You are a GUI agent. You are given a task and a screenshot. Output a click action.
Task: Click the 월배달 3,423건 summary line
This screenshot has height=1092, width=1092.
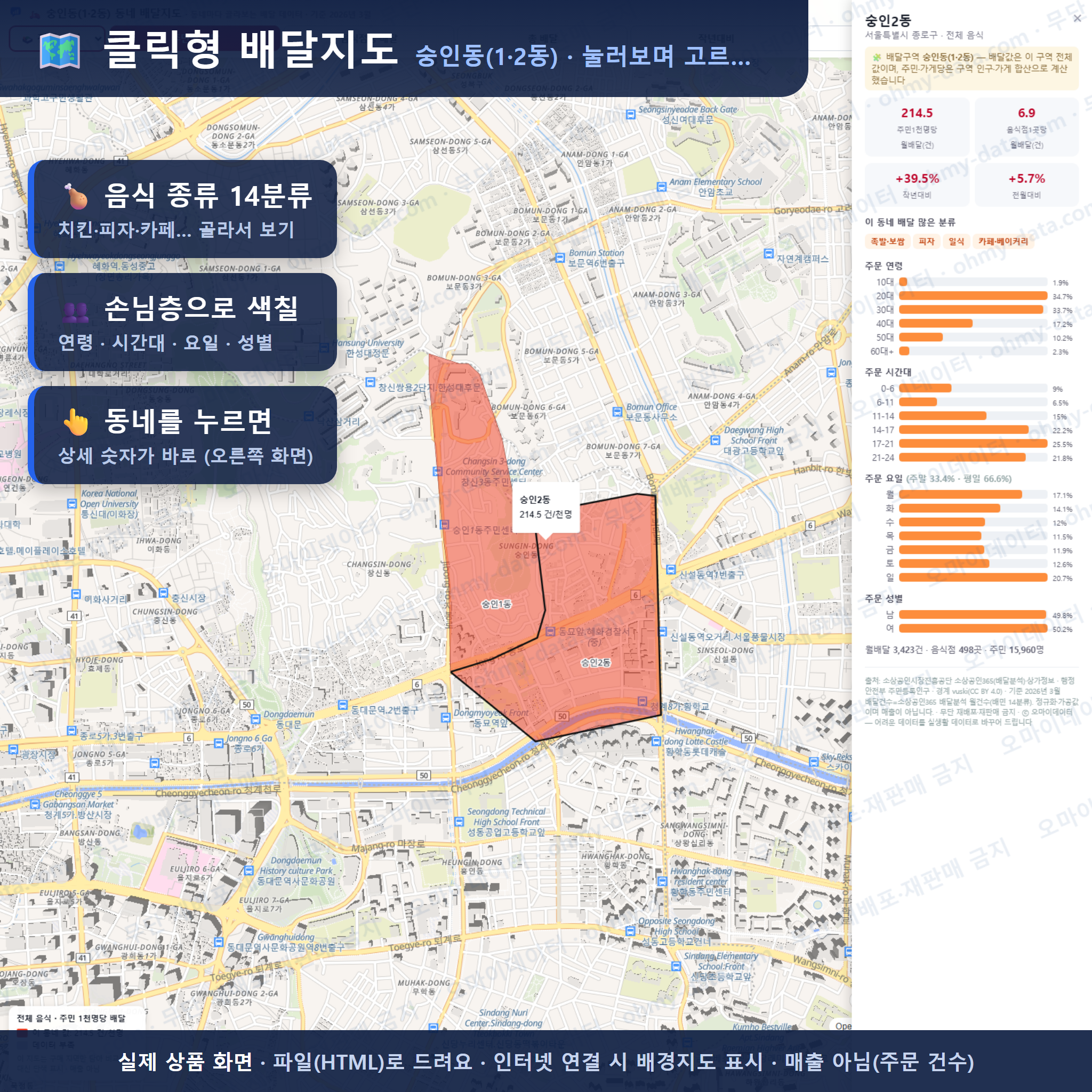pyautogui.click(x=954, y=650)
